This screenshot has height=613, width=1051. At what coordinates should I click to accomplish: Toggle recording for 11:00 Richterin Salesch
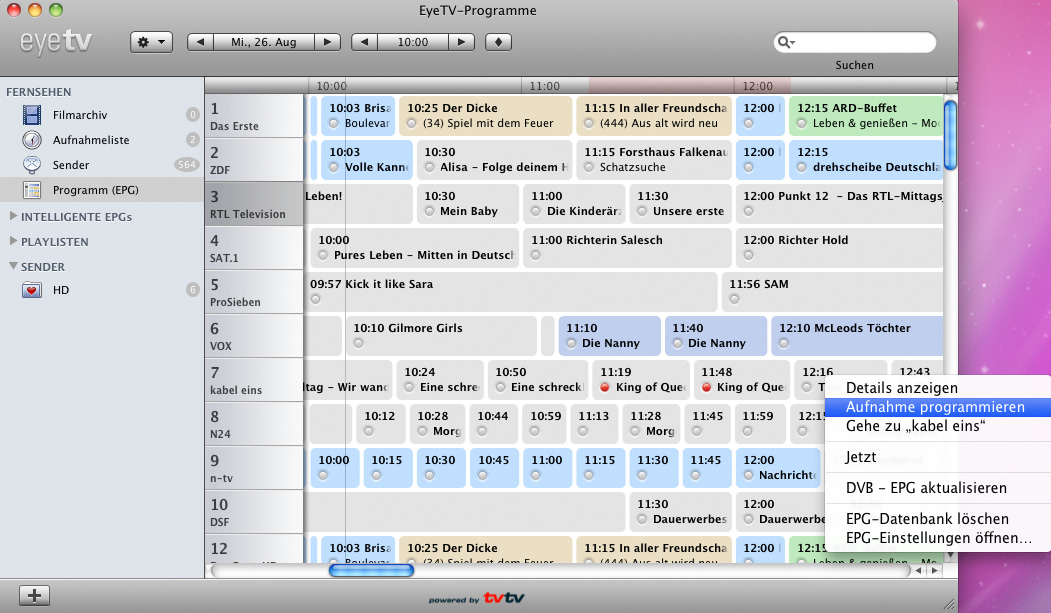[536, 255]
